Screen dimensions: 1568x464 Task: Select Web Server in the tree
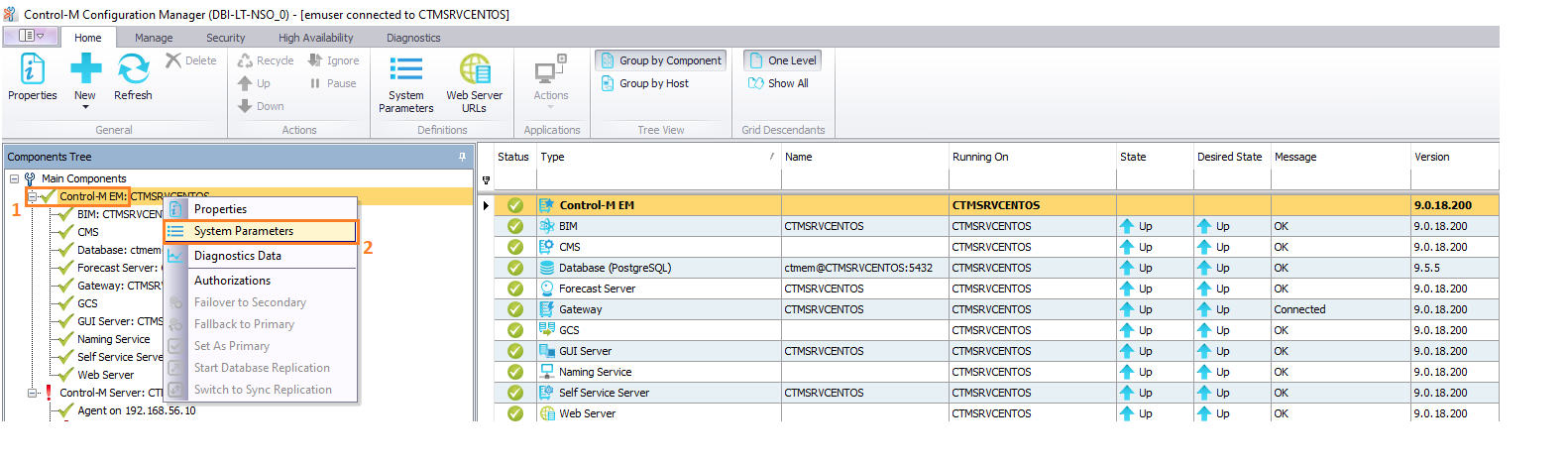pos(106,375)
